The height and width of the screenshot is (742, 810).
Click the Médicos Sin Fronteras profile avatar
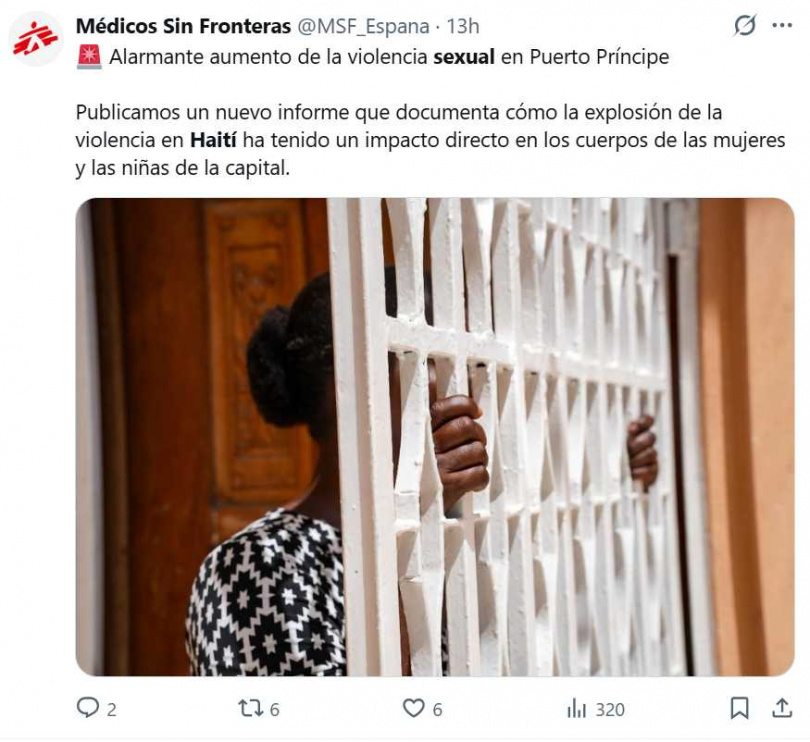coord(35,39)
